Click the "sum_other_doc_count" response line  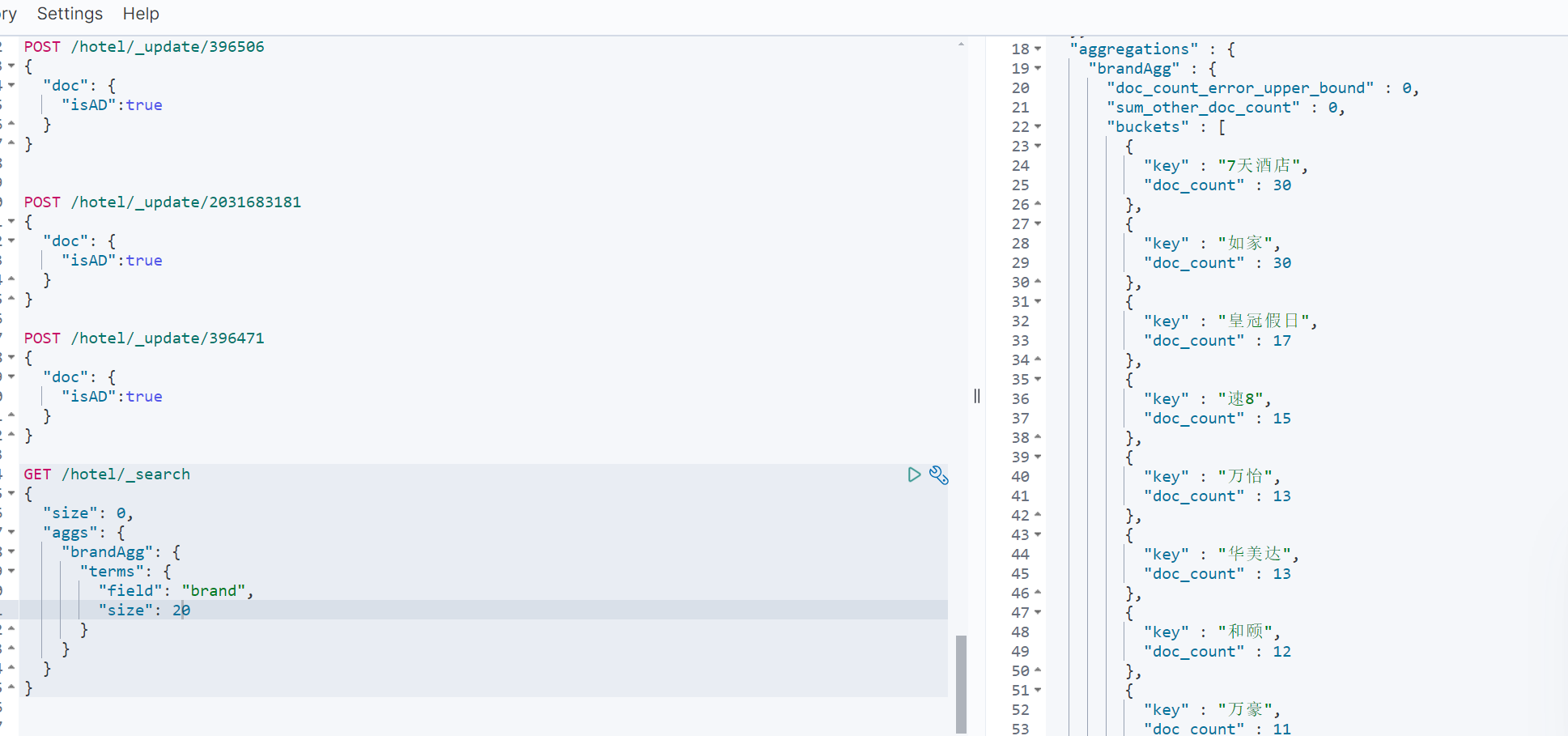click(1226, 108)
